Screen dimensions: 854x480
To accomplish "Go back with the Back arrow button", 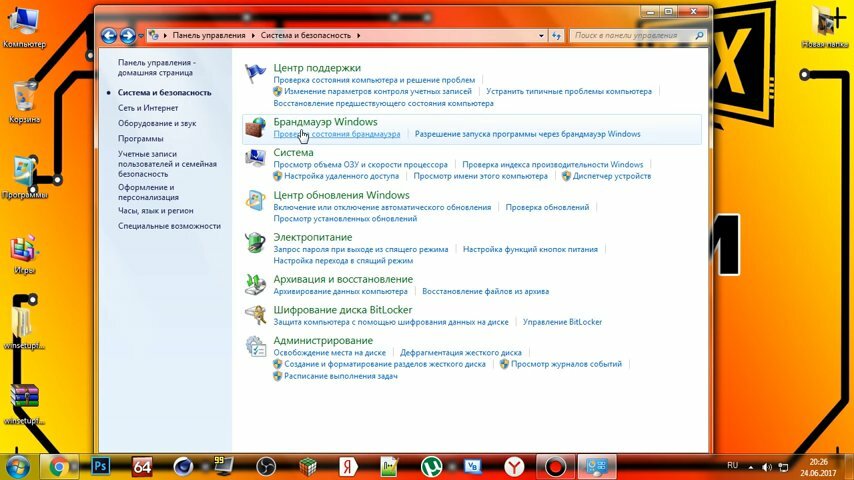I will (x=109, y=35).
